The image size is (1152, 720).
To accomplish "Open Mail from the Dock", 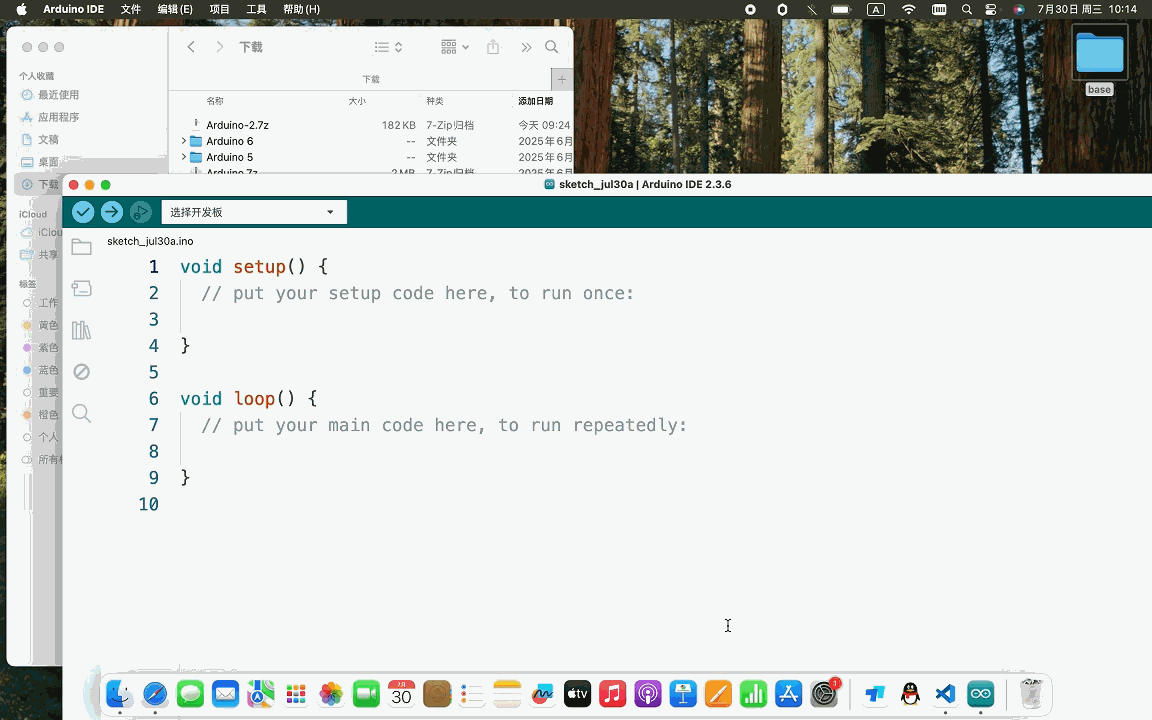I will tap(226, 694).
